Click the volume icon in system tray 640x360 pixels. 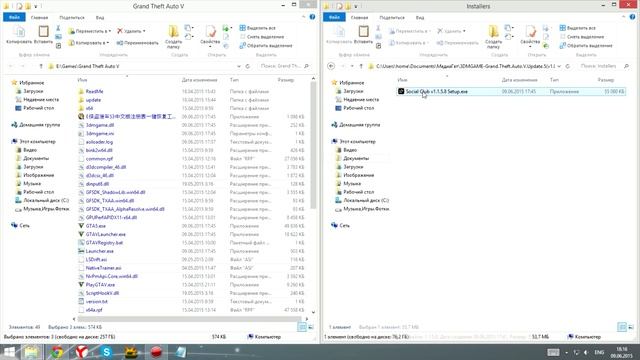[x=586, y=352]
